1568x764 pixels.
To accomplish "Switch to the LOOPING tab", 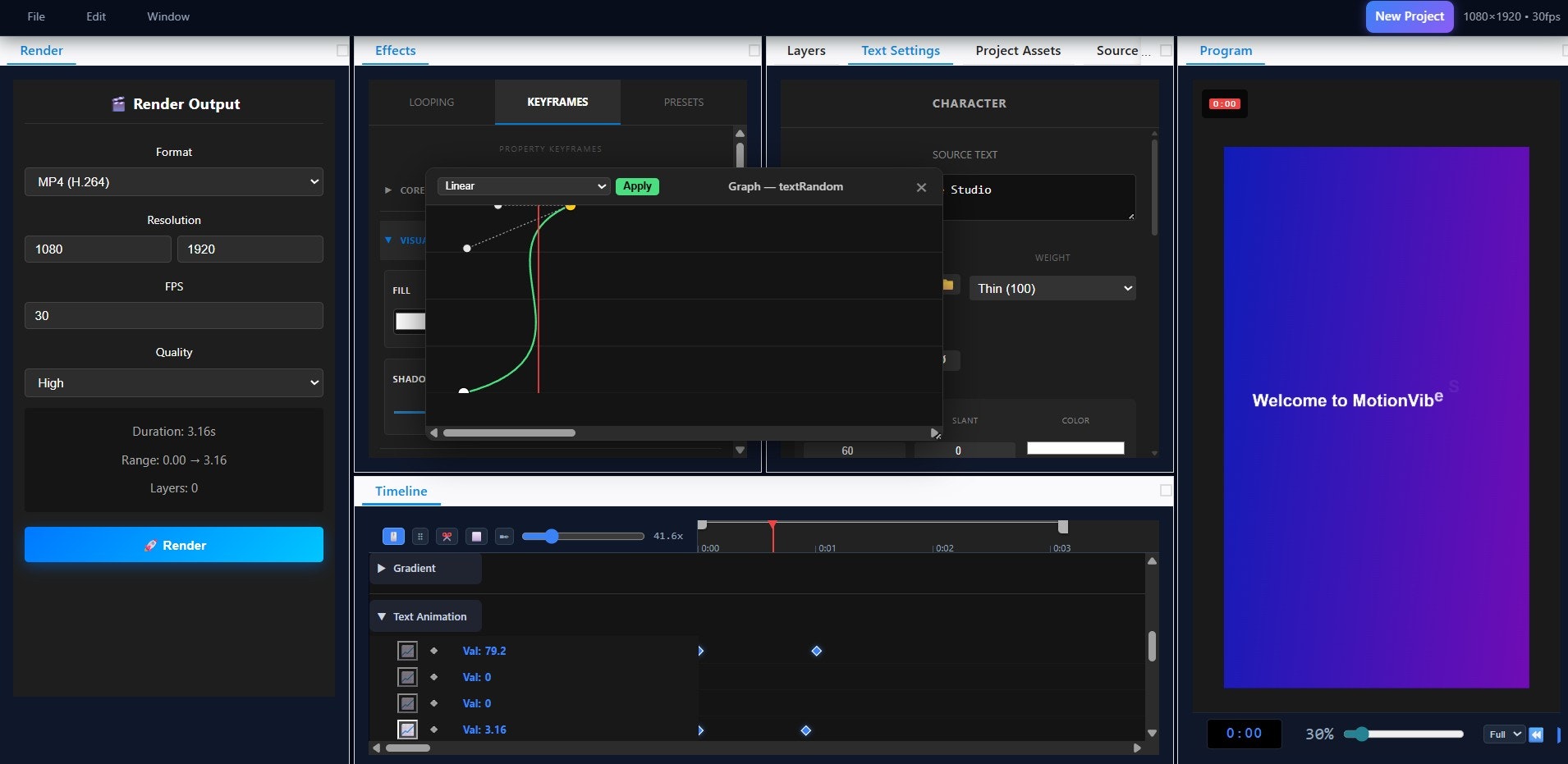I will pos(432,103).
